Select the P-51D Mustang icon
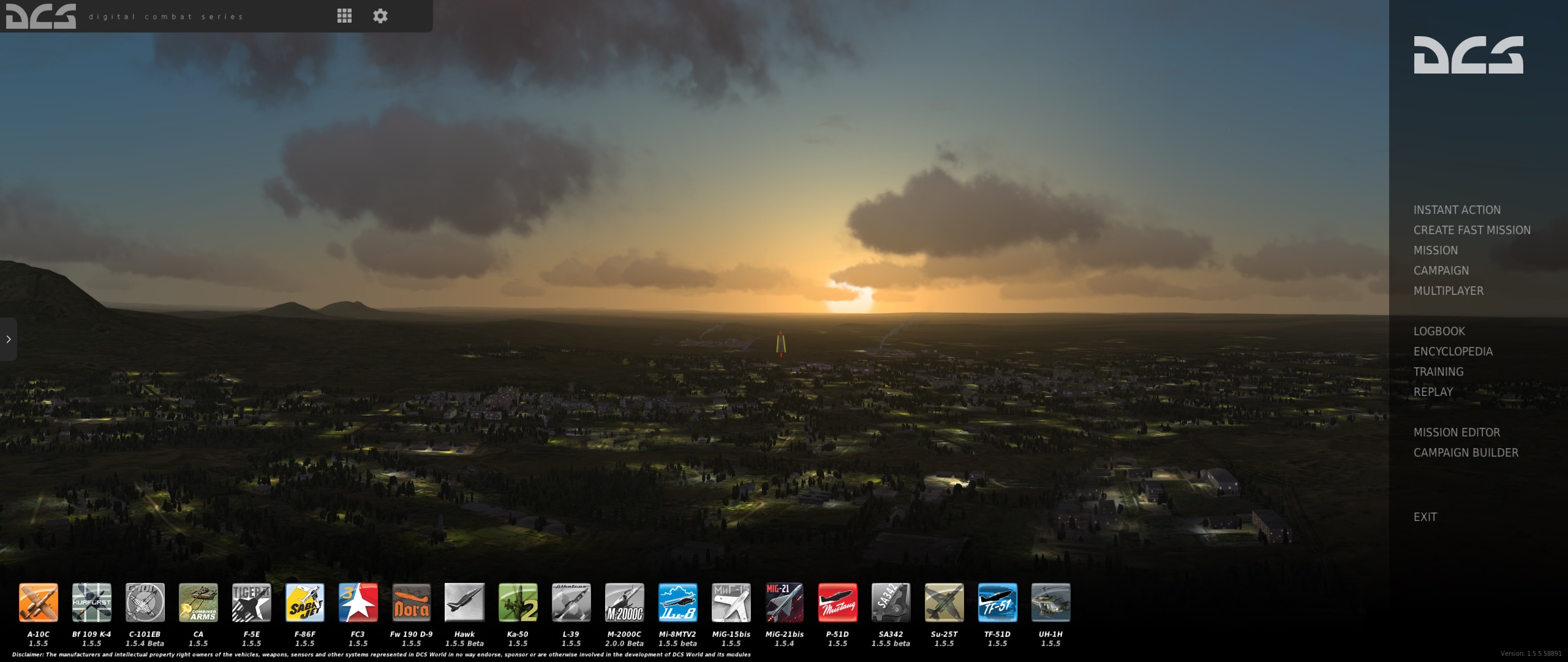1568x662 pixels. click(x=838, y=603)
